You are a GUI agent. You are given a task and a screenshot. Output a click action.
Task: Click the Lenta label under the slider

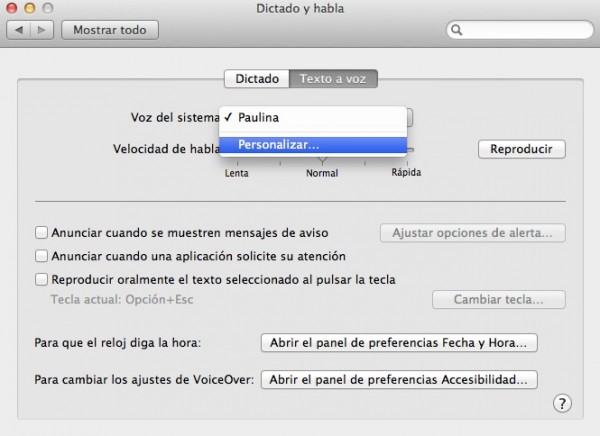click(236, 173)
